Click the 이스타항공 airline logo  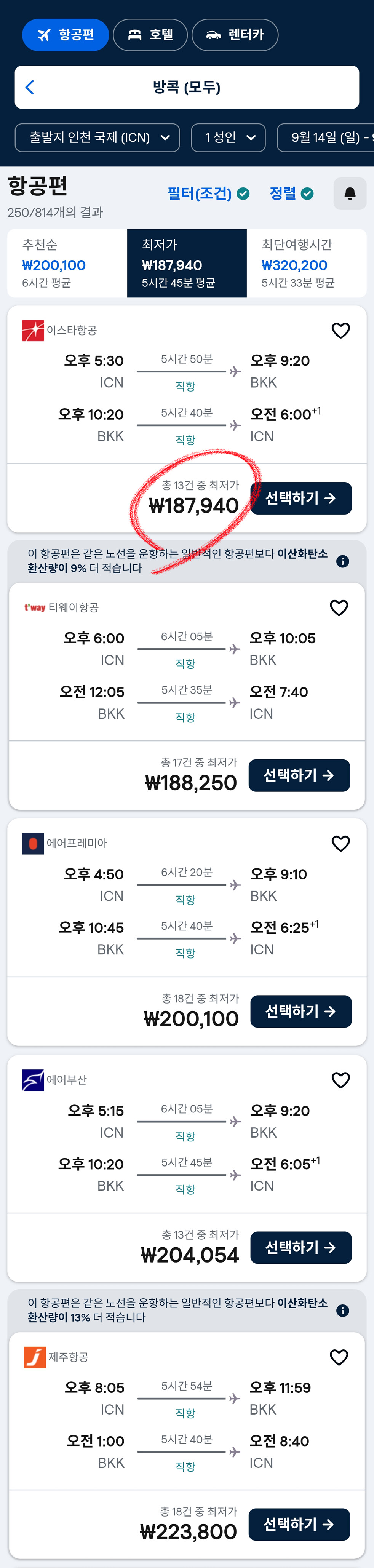point(33,331)
